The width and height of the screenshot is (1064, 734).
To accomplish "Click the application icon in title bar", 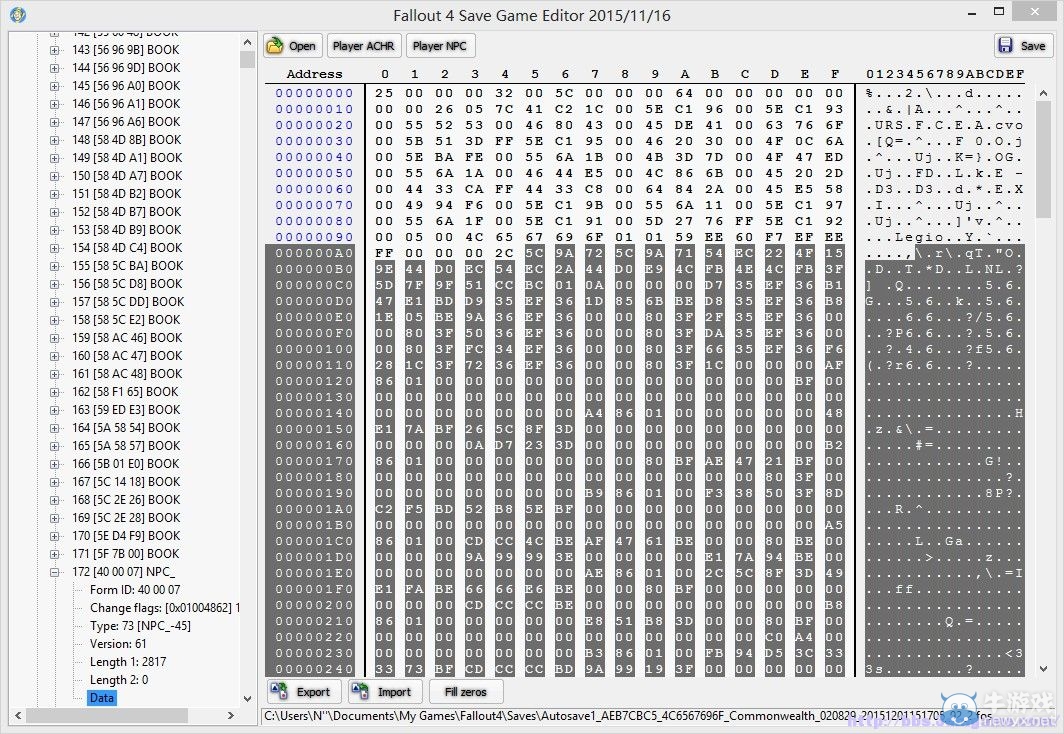I will click(18, 14).
